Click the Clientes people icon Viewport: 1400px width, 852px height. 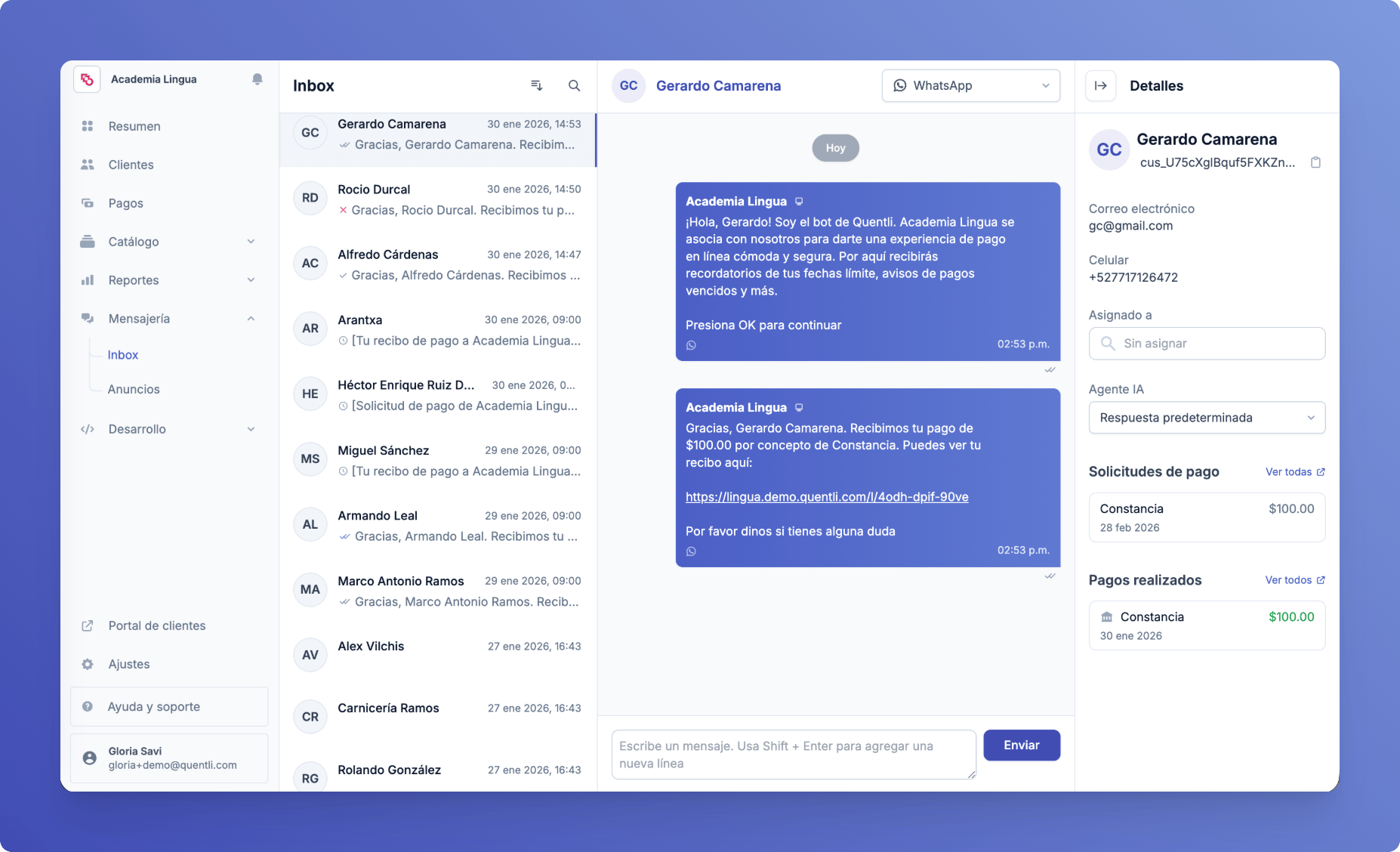88,165
